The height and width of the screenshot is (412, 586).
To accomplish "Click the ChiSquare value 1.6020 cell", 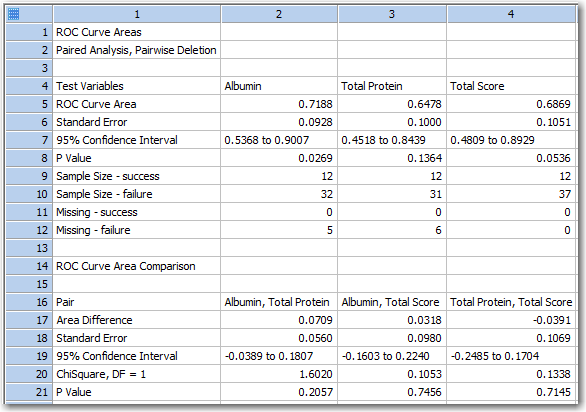I will tap(279, 374).
